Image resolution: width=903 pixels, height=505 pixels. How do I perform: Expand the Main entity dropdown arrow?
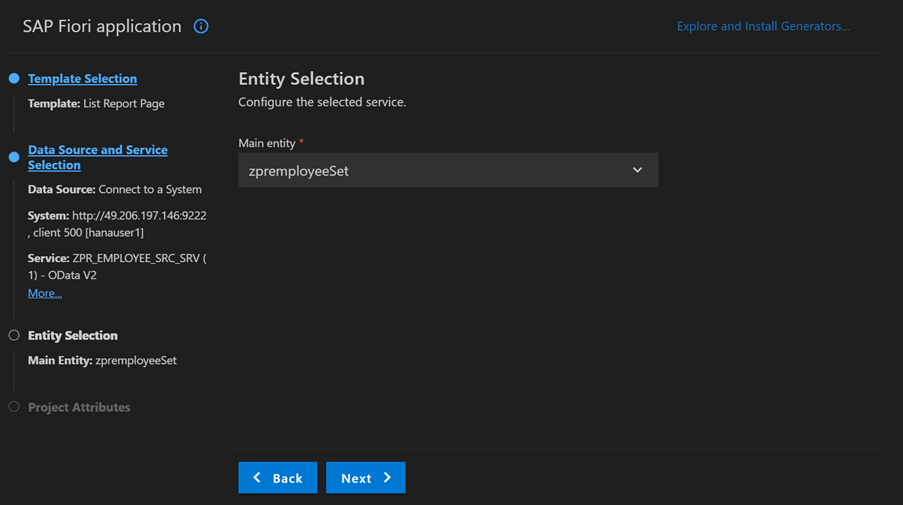[638, 170]
